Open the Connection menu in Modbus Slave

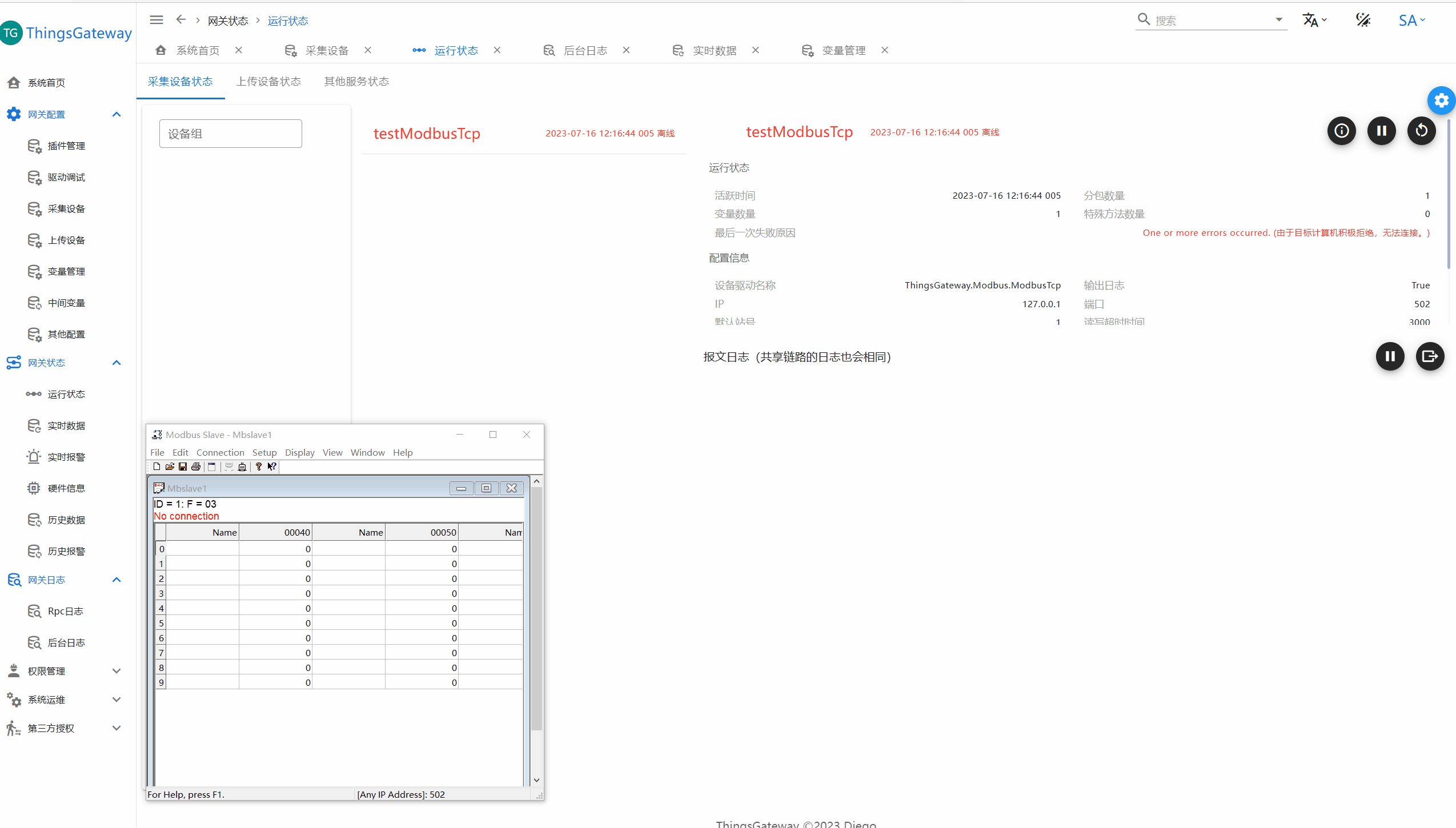pyautogui.click(x=220, y=452)
